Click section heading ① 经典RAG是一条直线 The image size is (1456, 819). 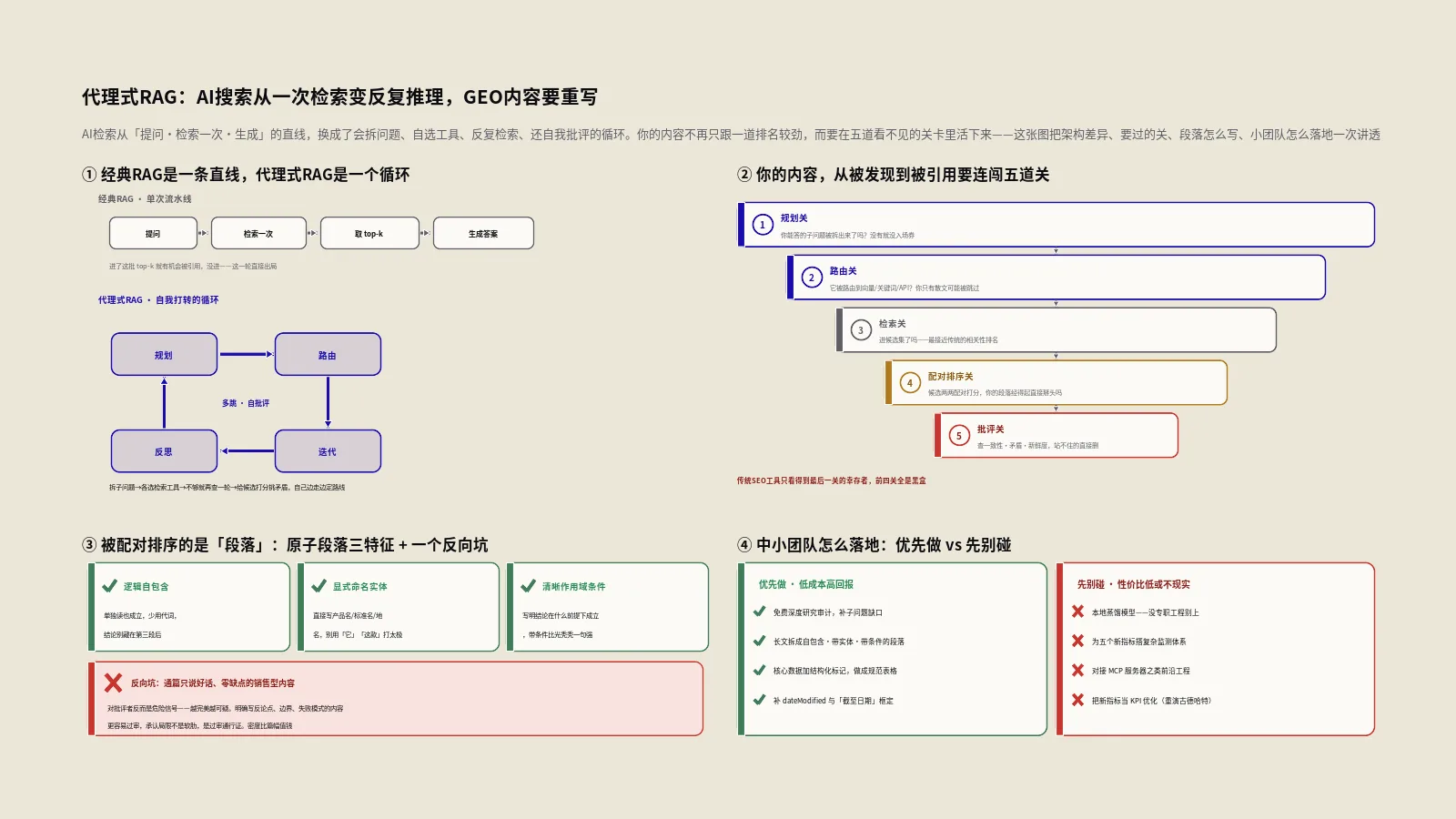tap(246, 175)
